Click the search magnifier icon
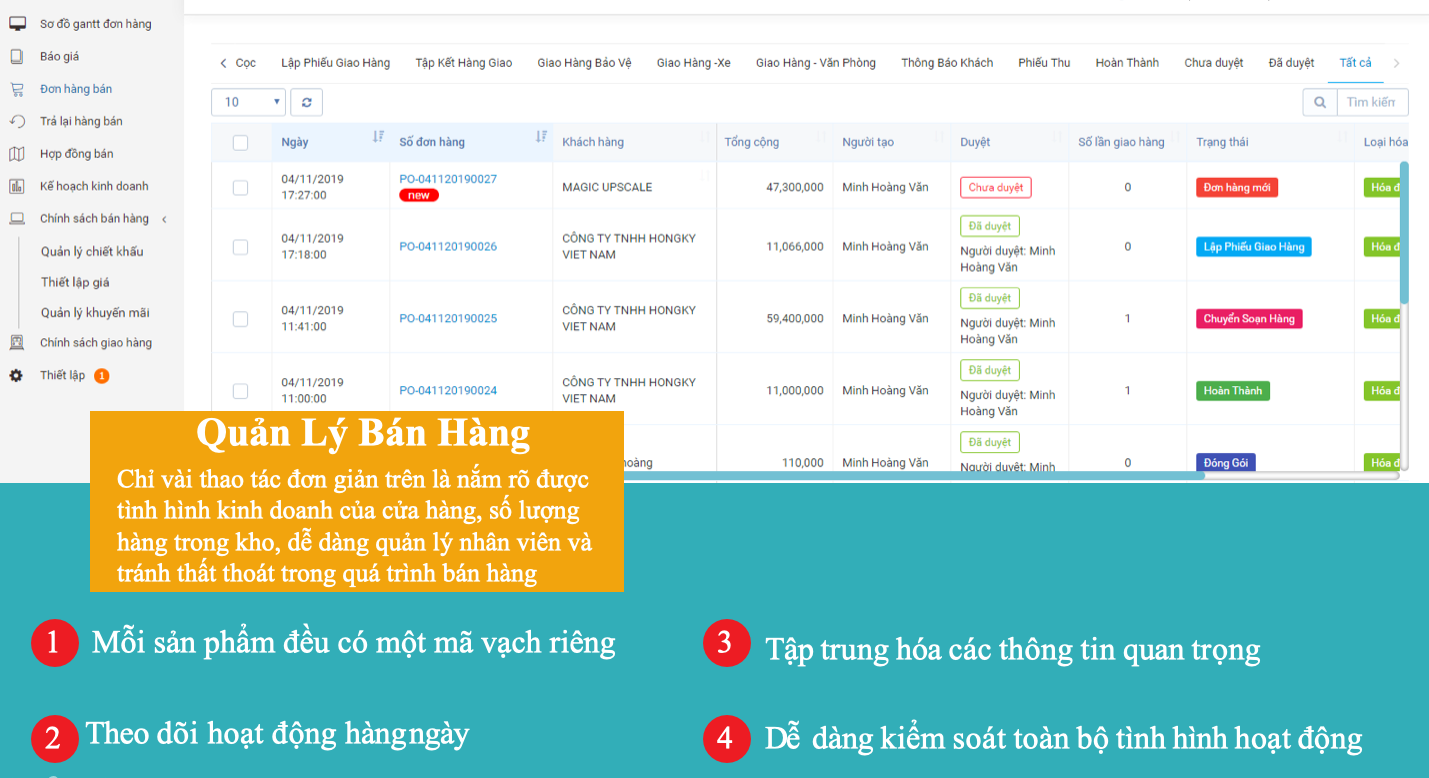 [1320, 102]
